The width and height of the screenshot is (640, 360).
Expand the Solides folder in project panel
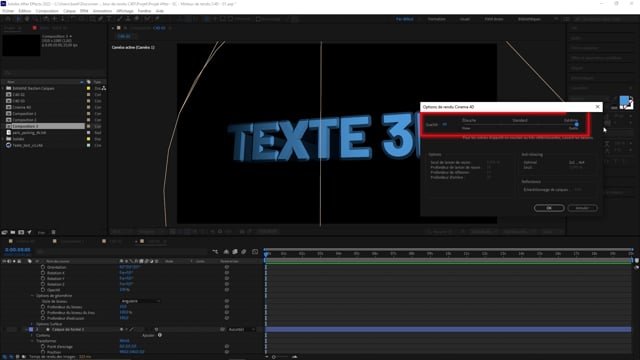(x=3, y=139)
